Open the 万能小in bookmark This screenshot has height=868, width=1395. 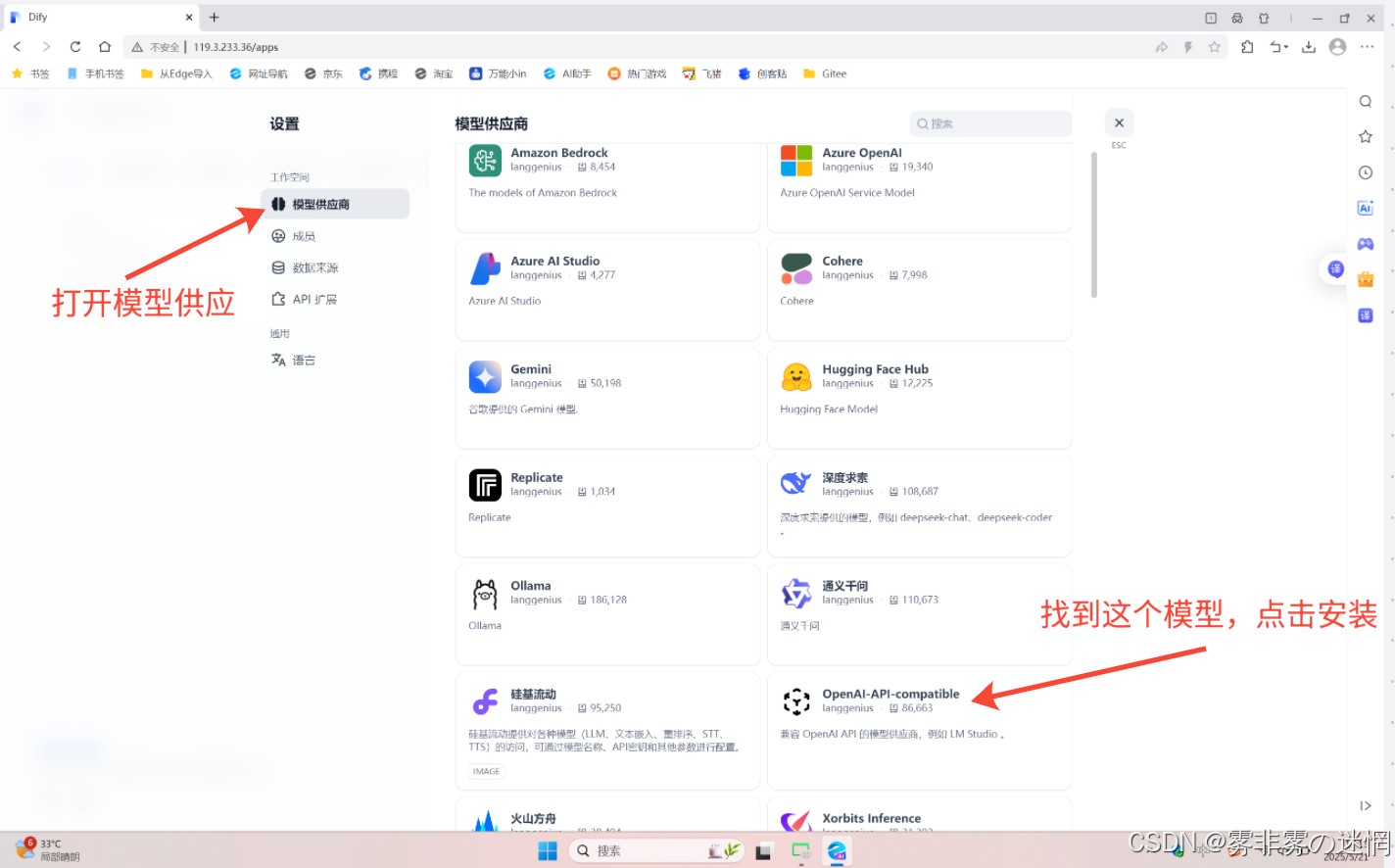pos(498,73)
